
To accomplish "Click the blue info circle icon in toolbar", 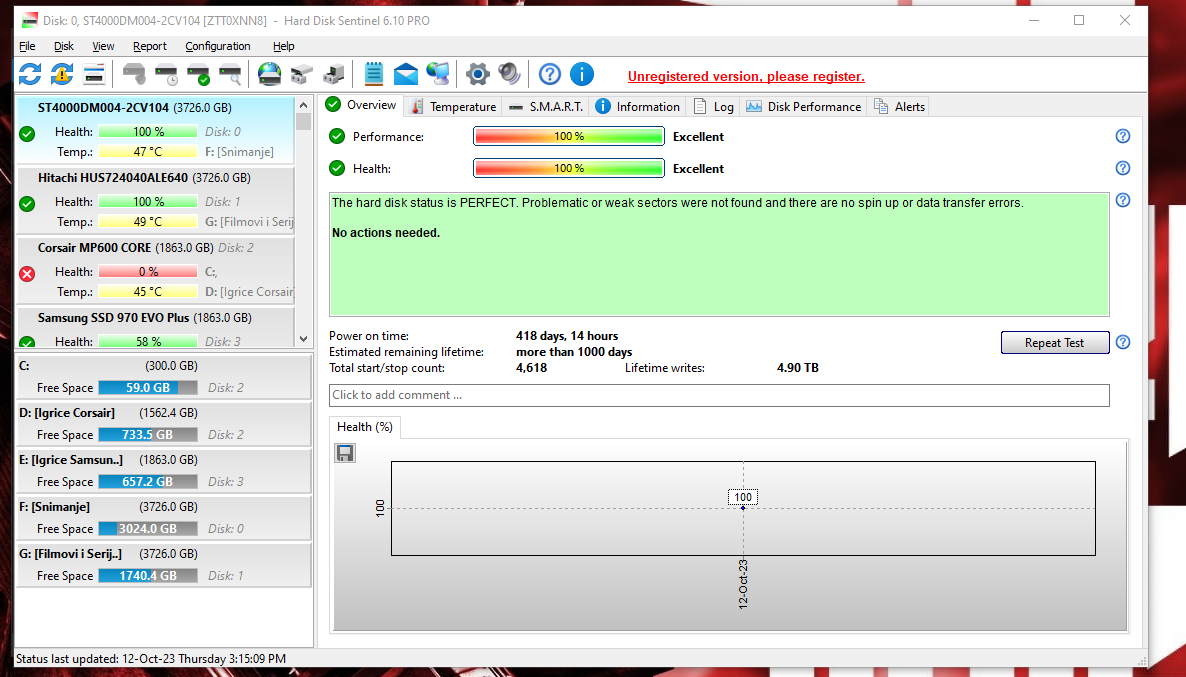I will 582,74.
